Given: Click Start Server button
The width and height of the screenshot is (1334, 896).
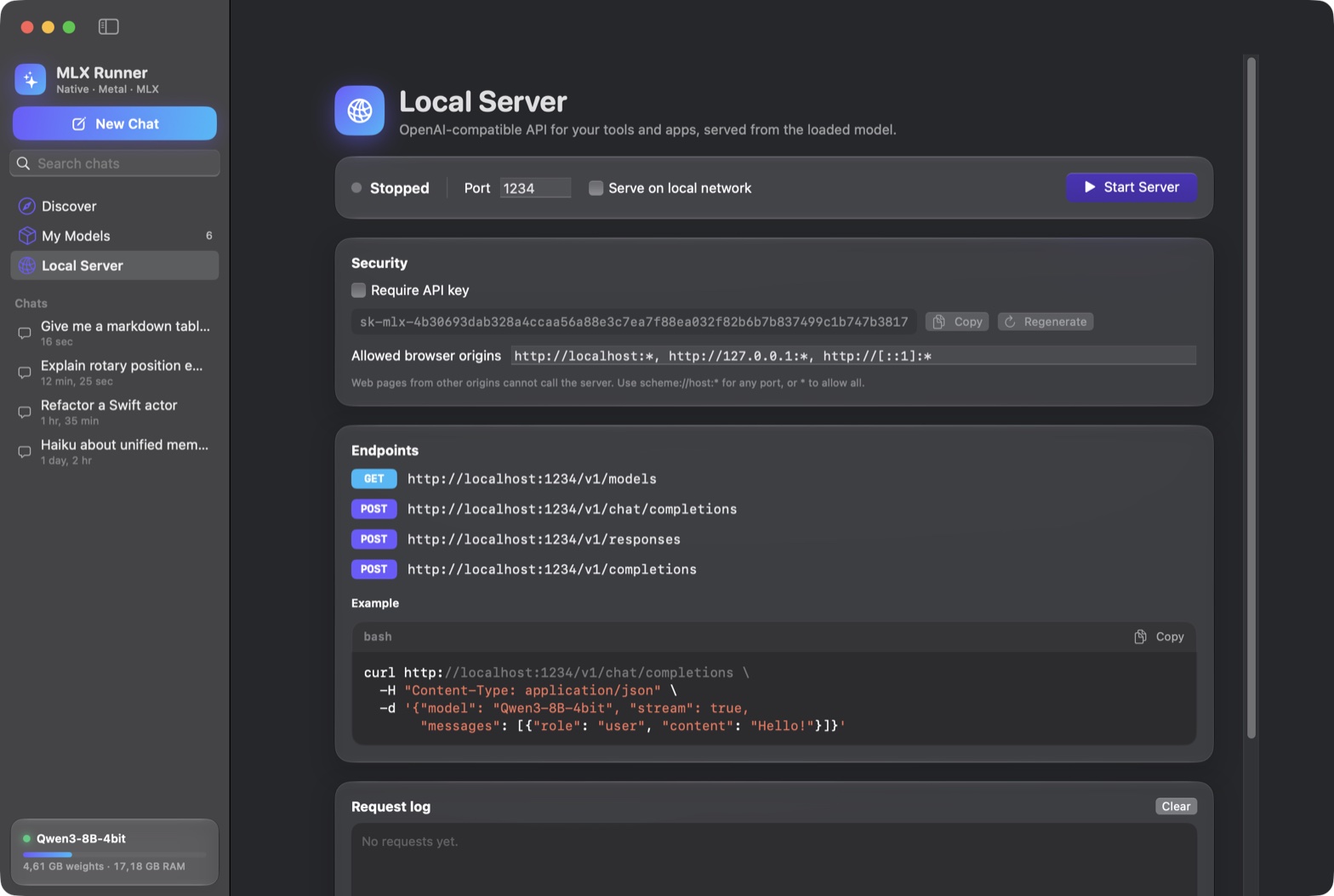Looking at the screenshot, I should (x=1132, y=187).
